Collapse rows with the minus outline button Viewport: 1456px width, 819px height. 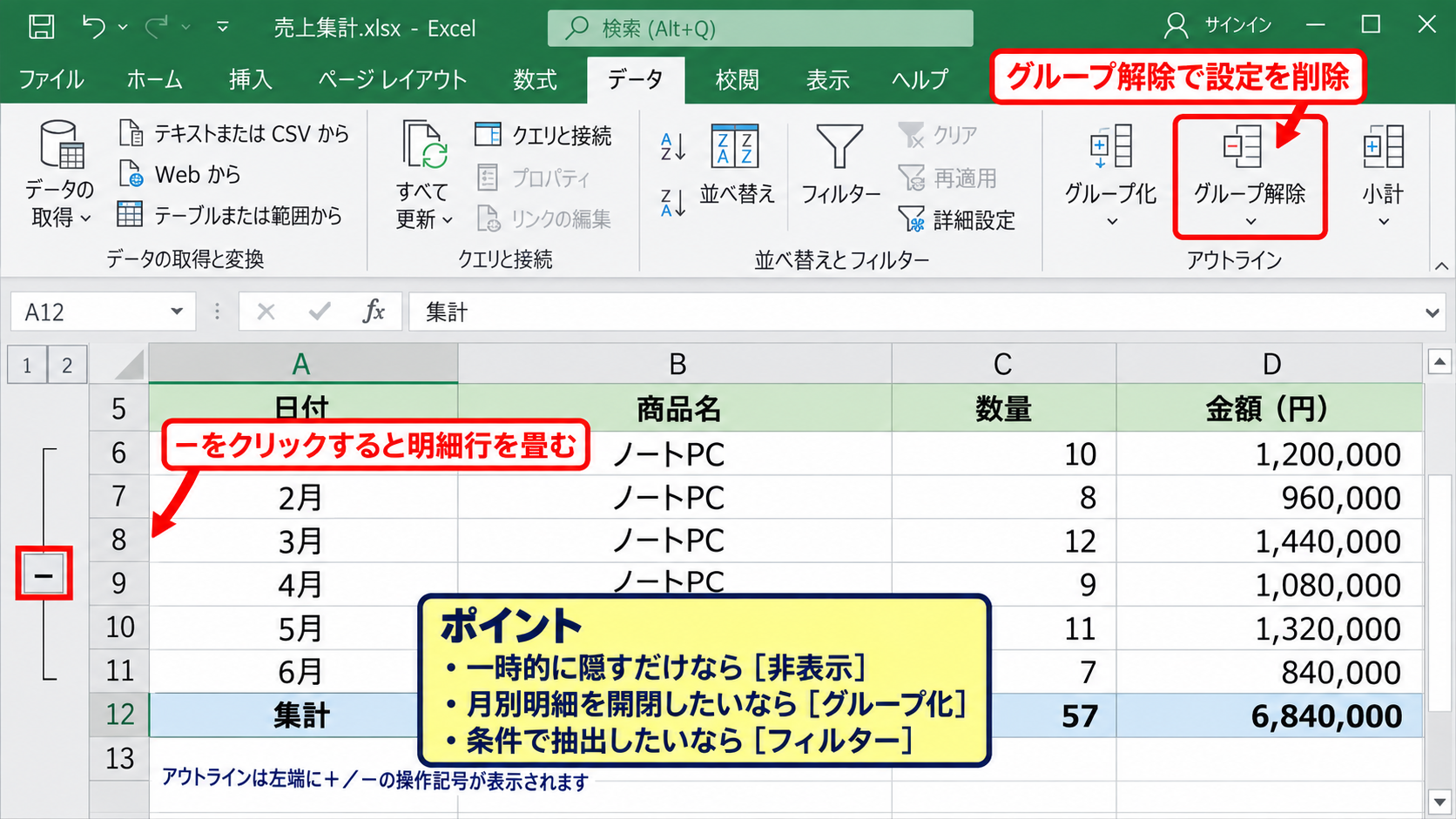(x=44, y=574)
